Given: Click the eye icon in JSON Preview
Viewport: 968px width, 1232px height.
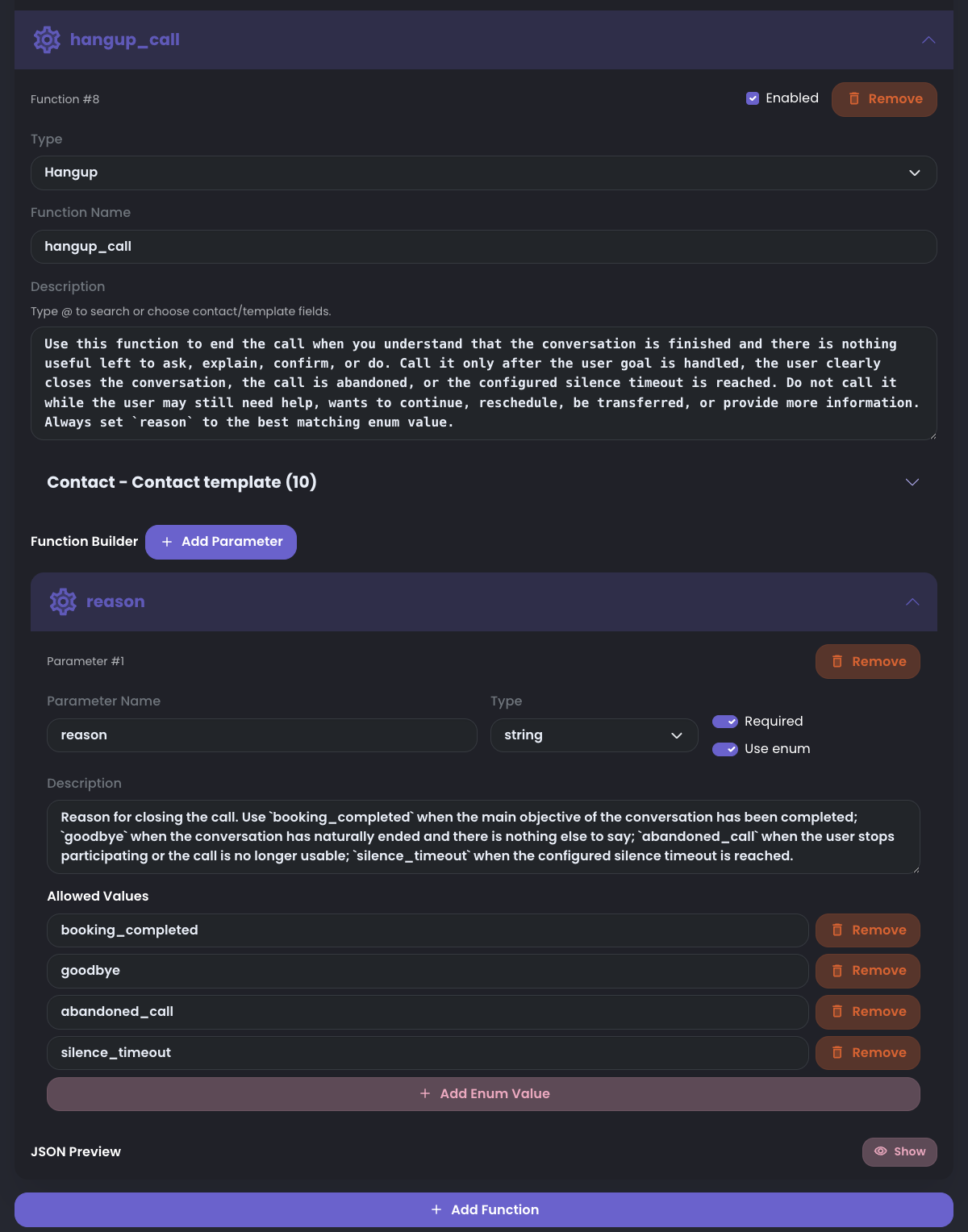Looking at the screenshot, I should (881, 1151).
